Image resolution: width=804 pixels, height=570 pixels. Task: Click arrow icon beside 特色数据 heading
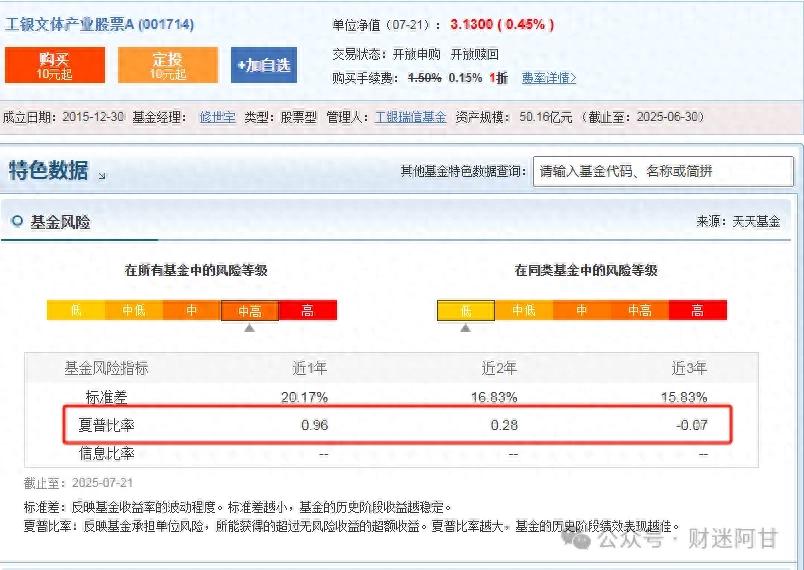tap(102, 176)
